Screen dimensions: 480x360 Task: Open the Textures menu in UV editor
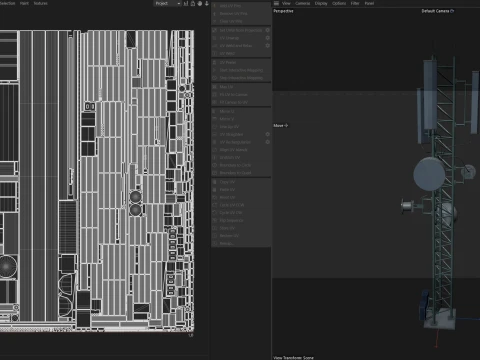pos(40,3)
